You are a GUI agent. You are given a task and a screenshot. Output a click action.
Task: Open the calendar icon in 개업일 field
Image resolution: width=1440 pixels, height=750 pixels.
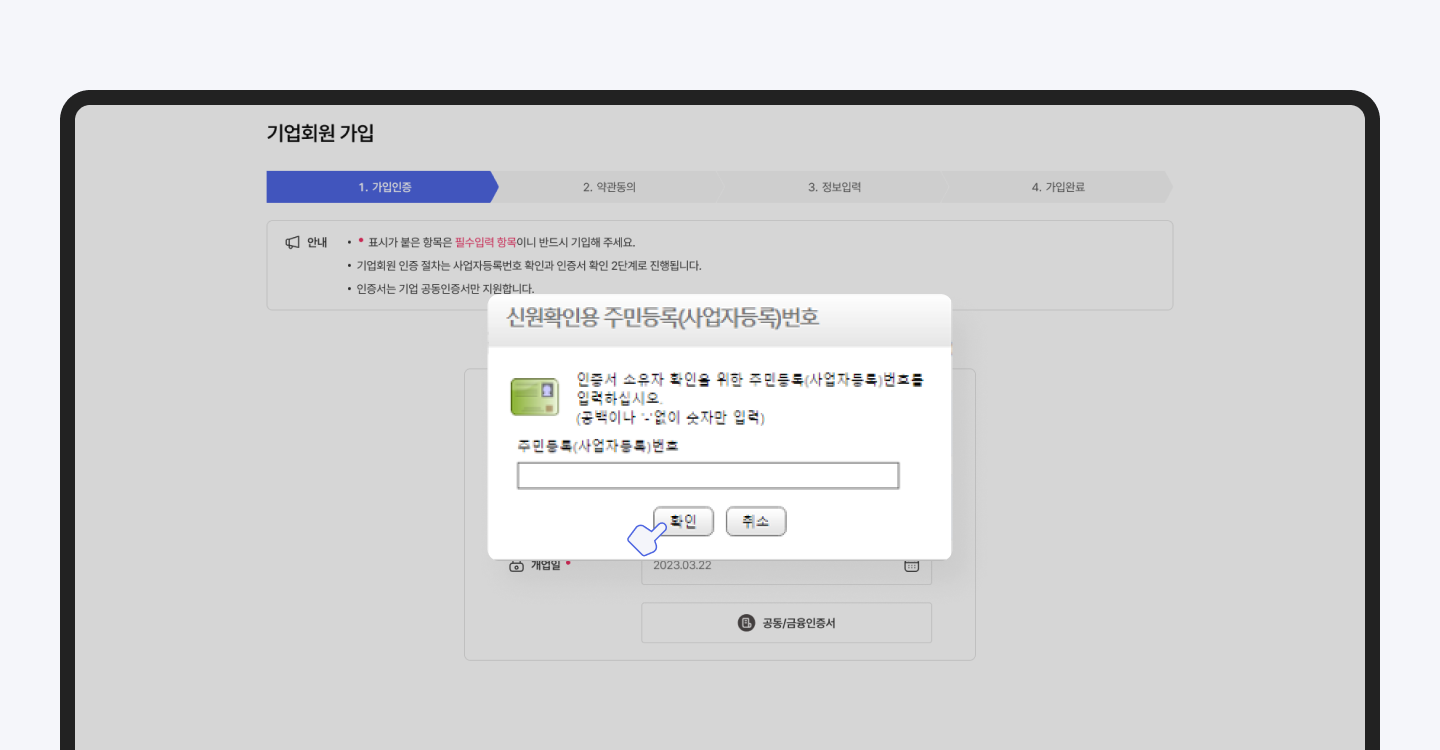pos(911,565)
